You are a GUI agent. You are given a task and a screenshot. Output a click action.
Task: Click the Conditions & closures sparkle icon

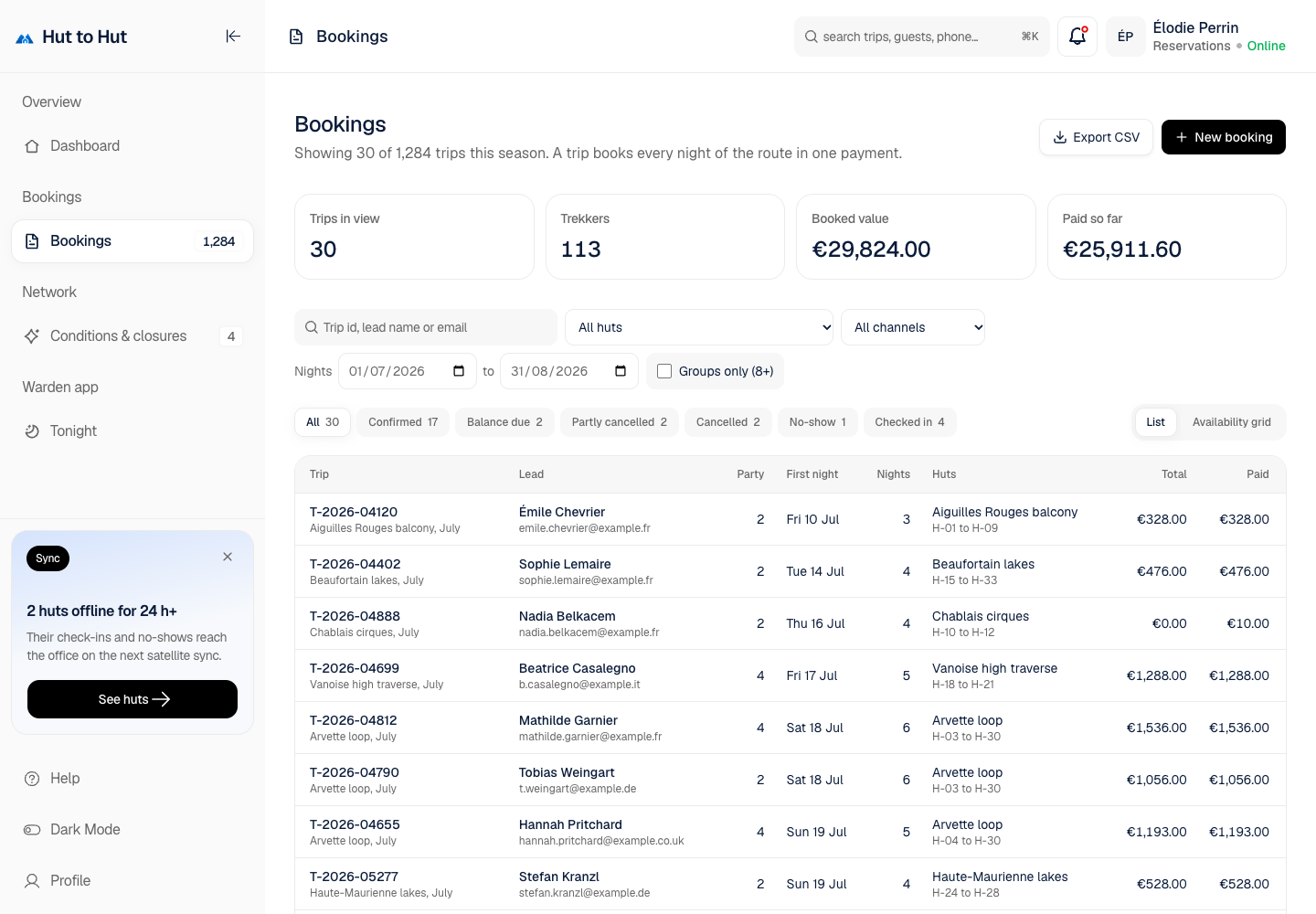[x=32, y=336]
